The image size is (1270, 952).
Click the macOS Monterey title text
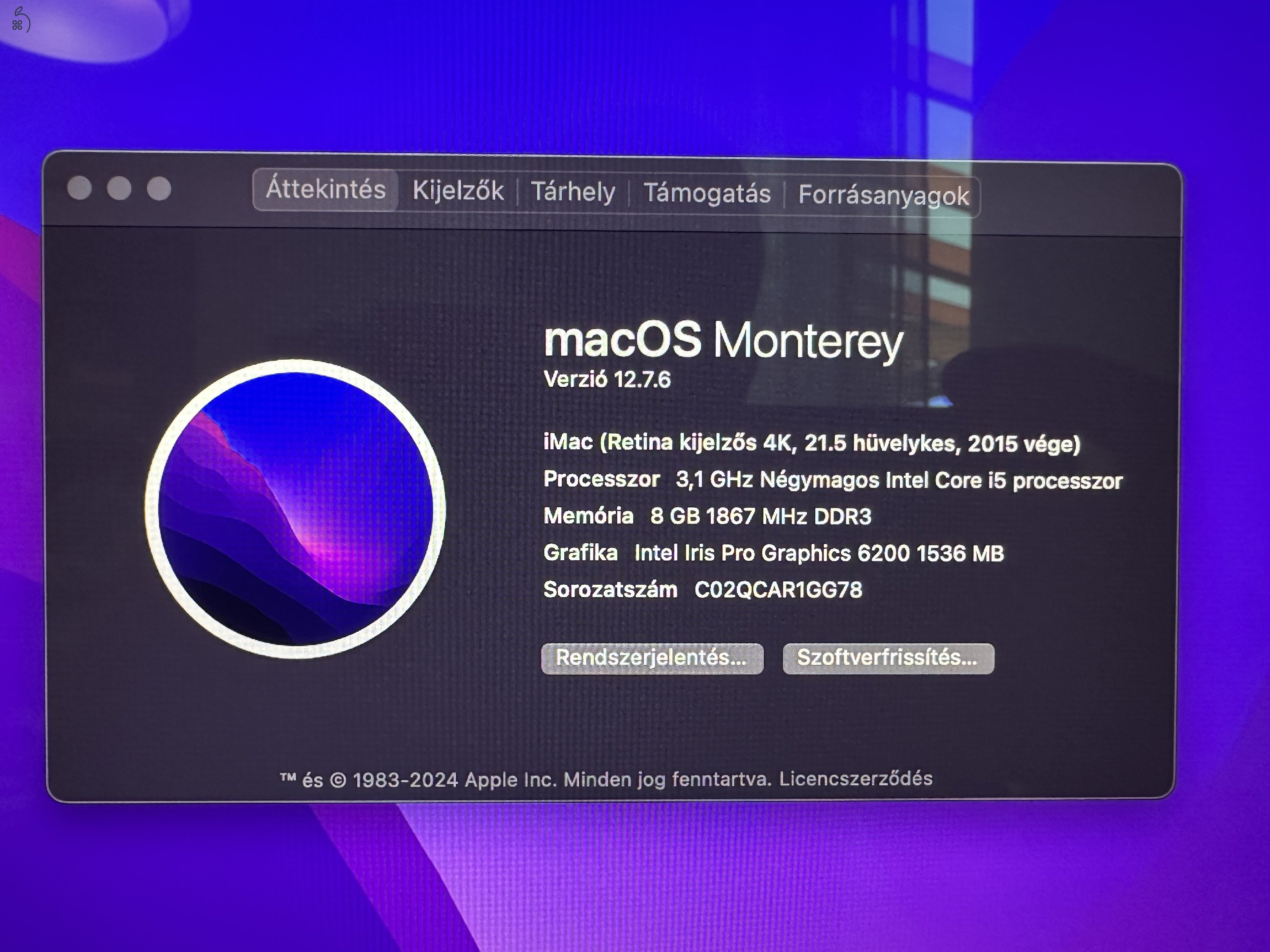tap(723, 340)
